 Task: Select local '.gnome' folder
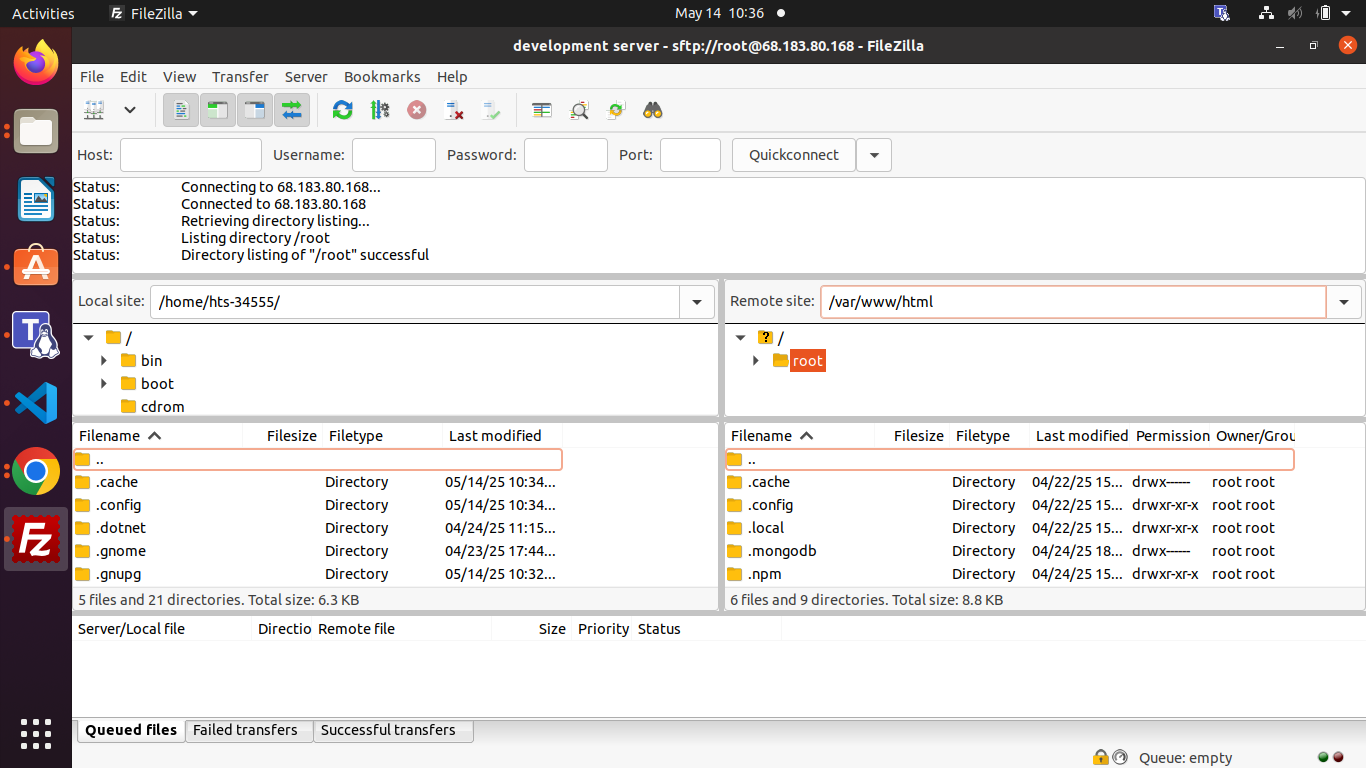point(318,551)
